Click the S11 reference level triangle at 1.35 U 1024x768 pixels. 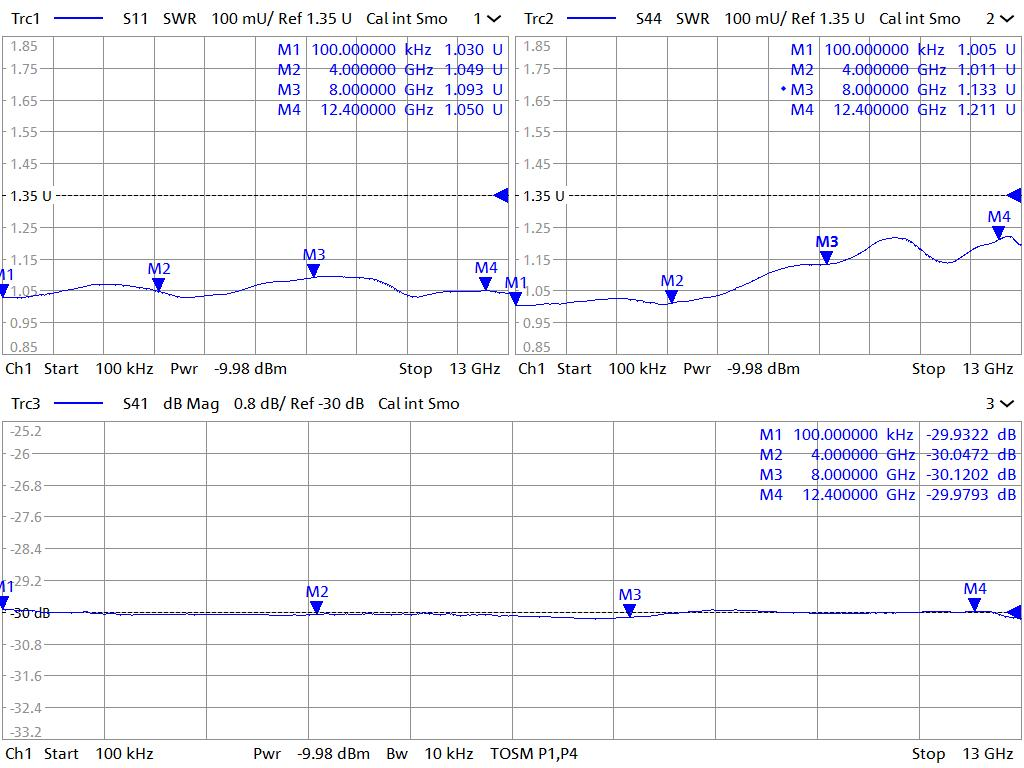(502, 195)
